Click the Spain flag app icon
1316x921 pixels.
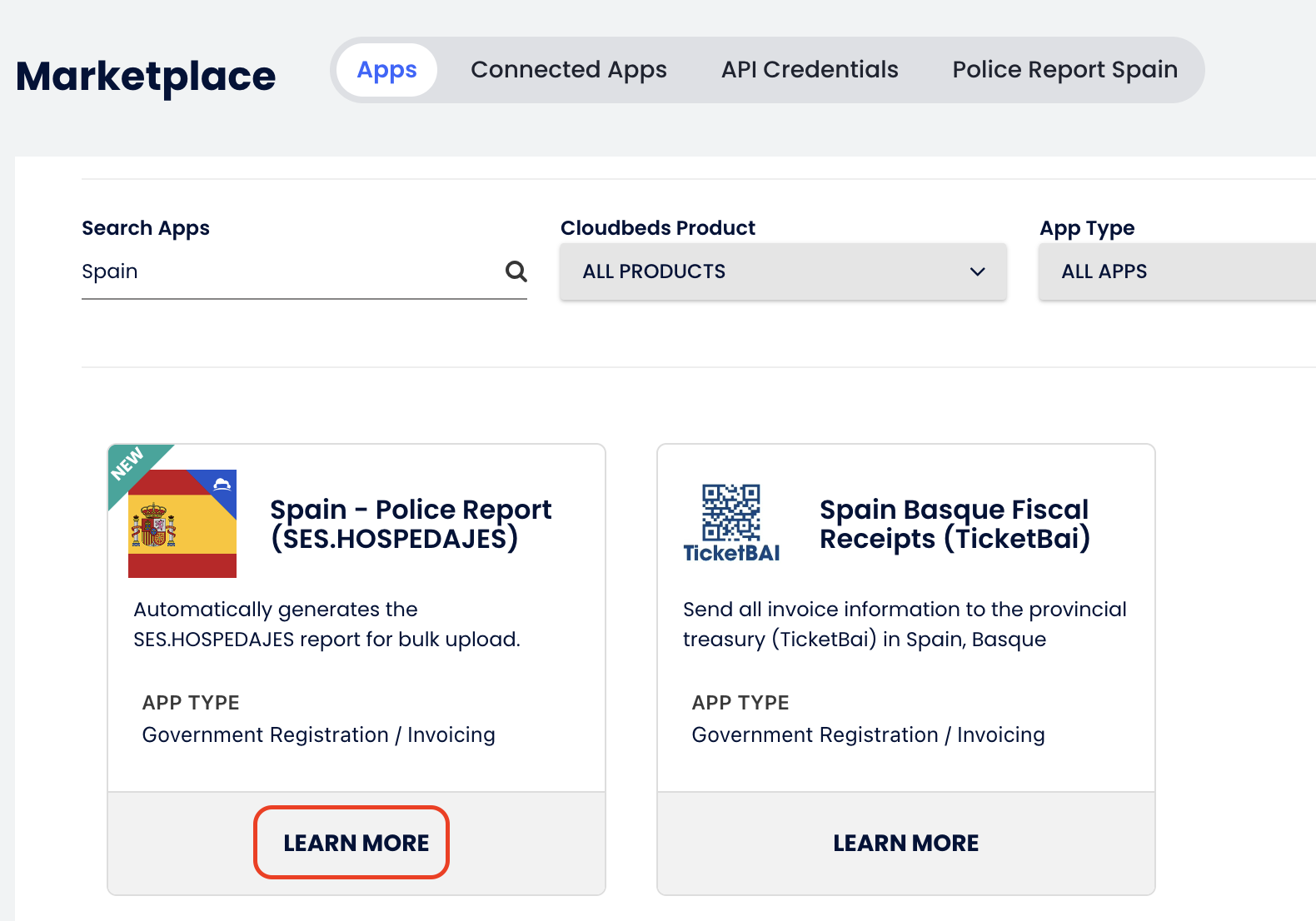coord(182,525)
